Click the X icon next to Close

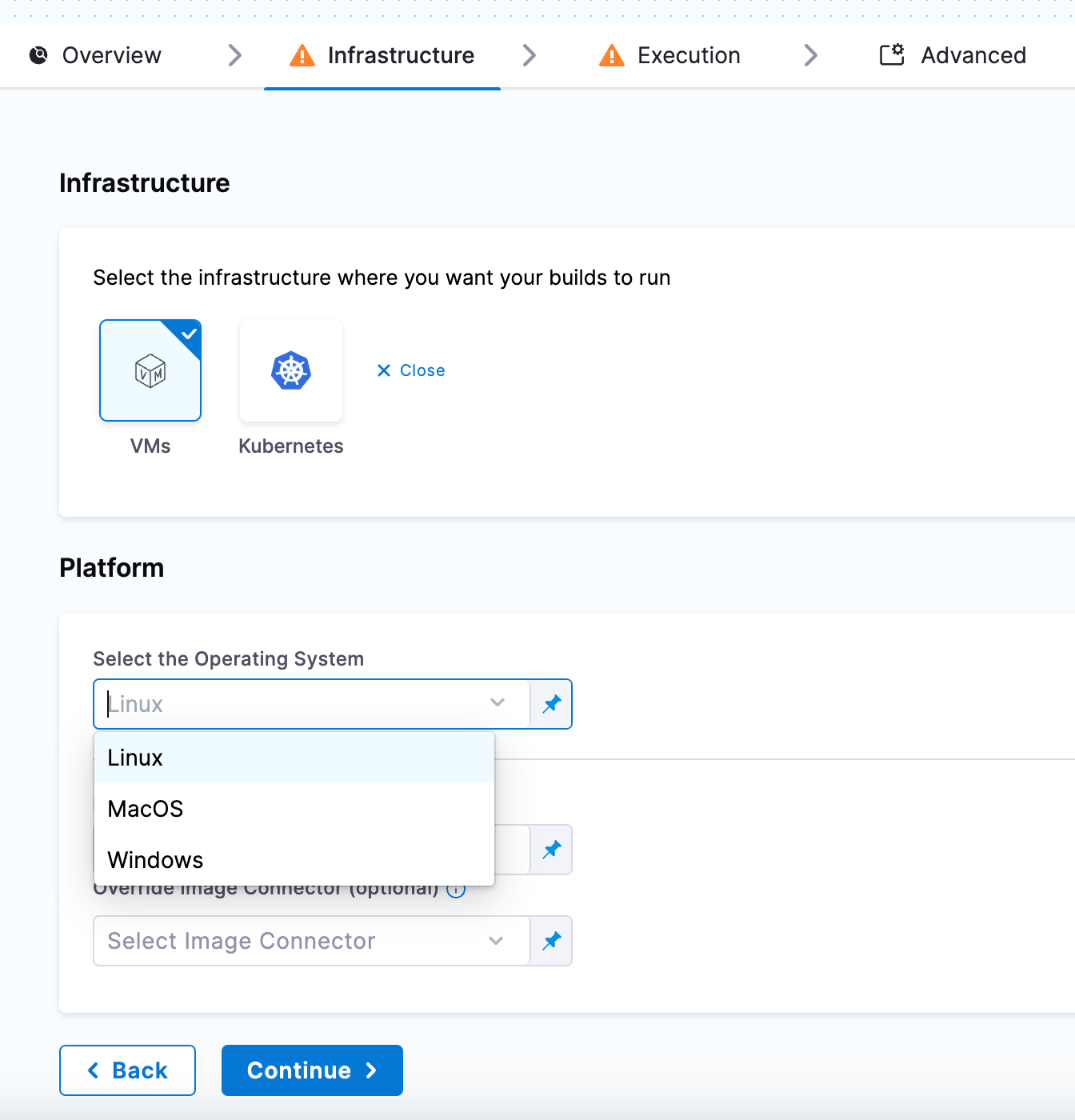tap(382, 370)
